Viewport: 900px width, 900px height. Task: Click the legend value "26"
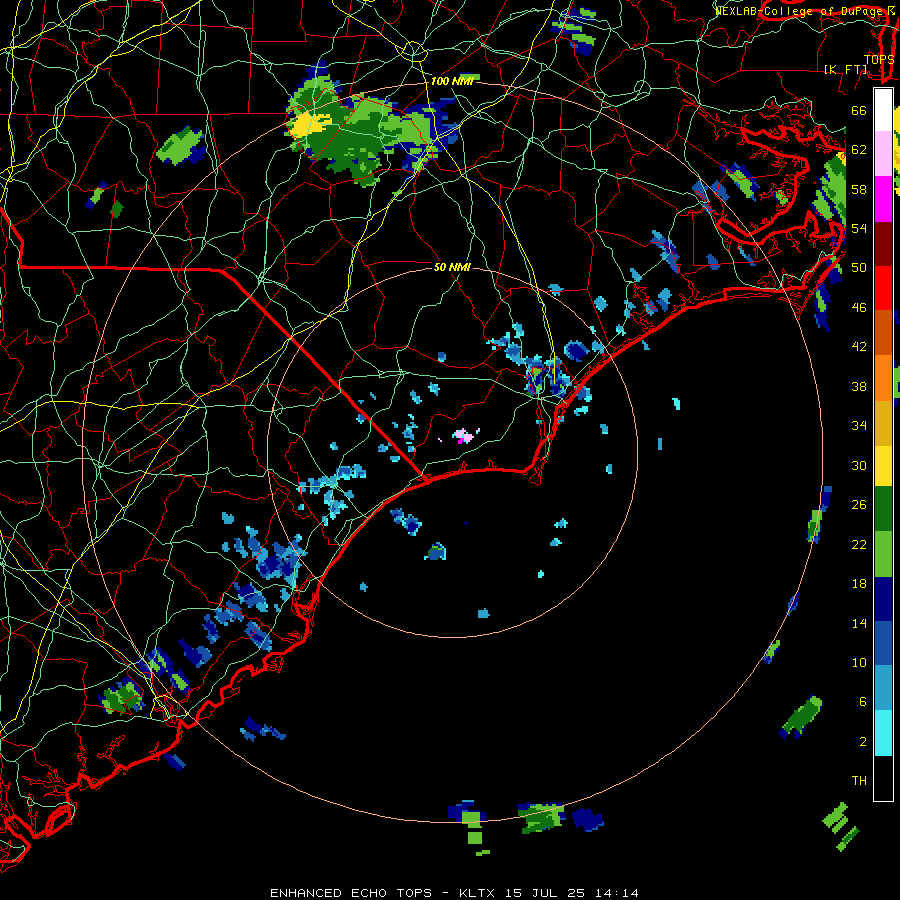tap(859, 505)
